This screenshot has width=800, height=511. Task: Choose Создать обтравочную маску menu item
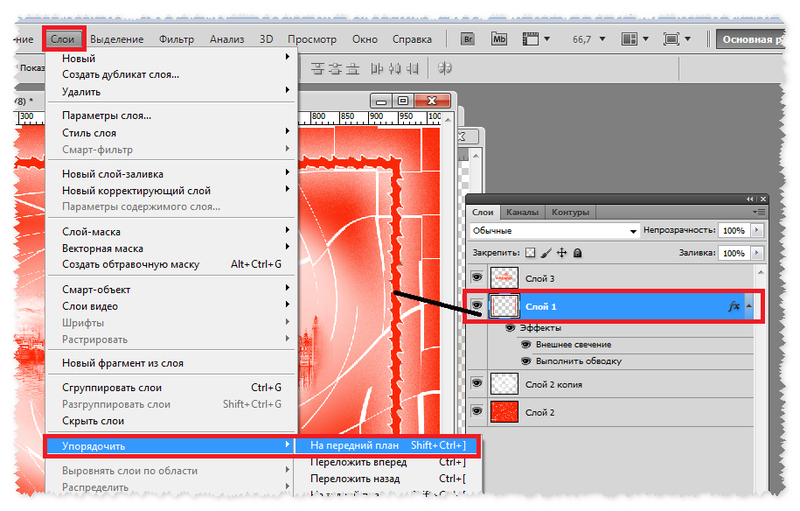[171, 265]
